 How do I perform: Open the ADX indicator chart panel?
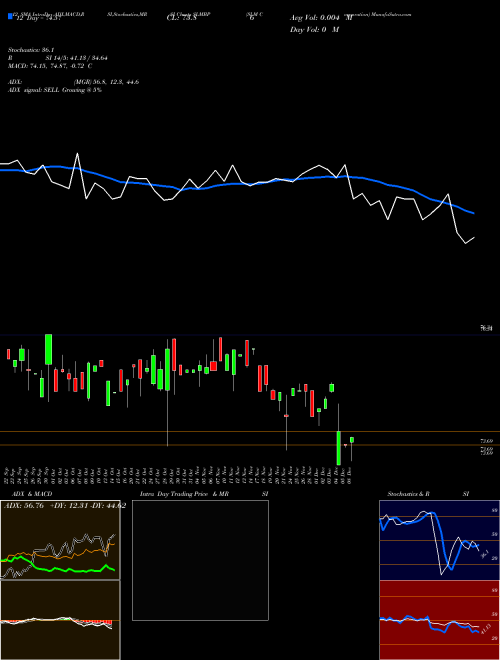(60, 540)
